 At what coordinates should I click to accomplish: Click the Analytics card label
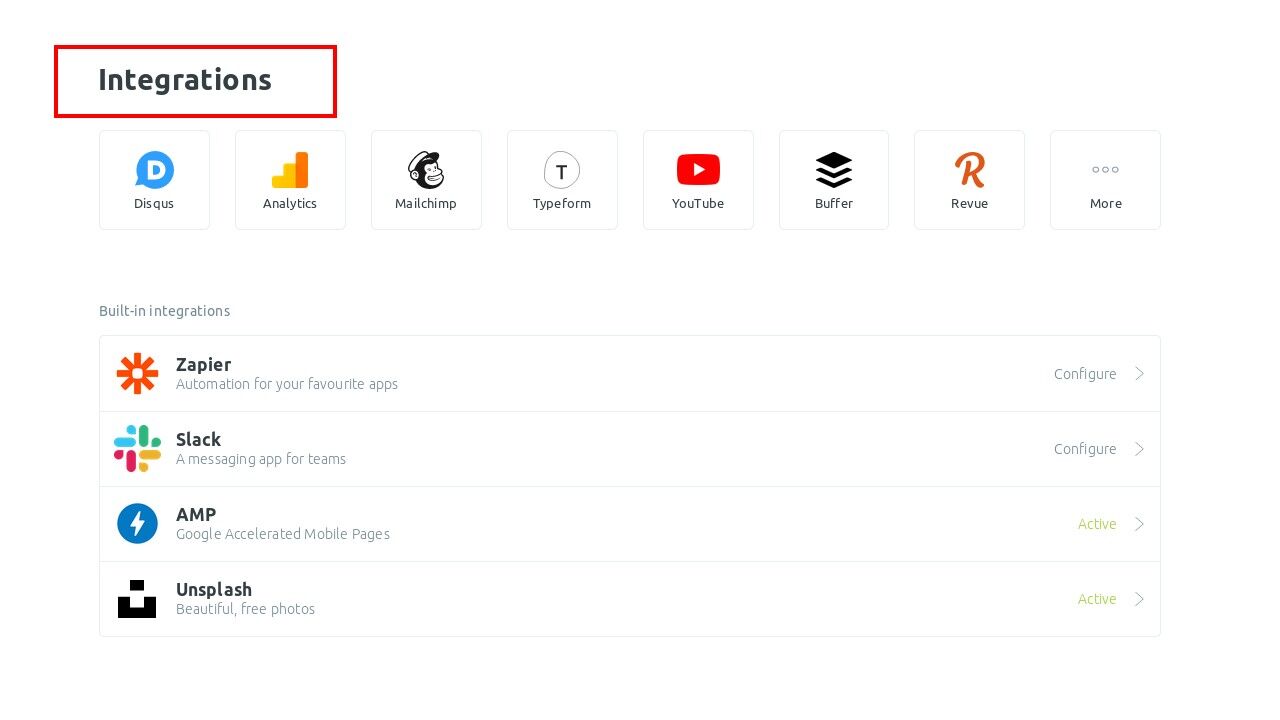click(290, 203)
